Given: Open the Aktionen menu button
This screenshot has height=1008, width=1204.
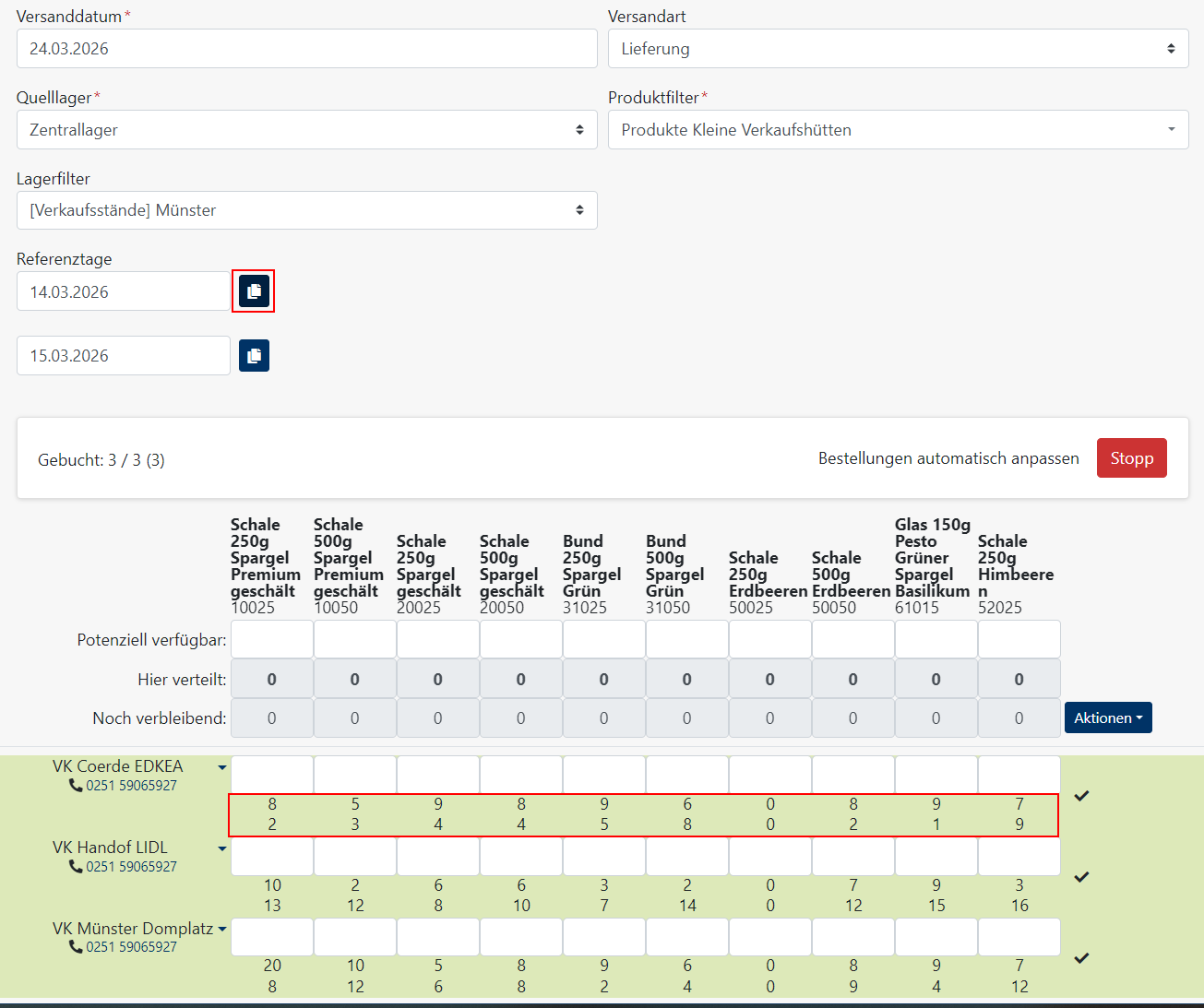Looking at the screenshot, I should click(x=1107, y=717).
